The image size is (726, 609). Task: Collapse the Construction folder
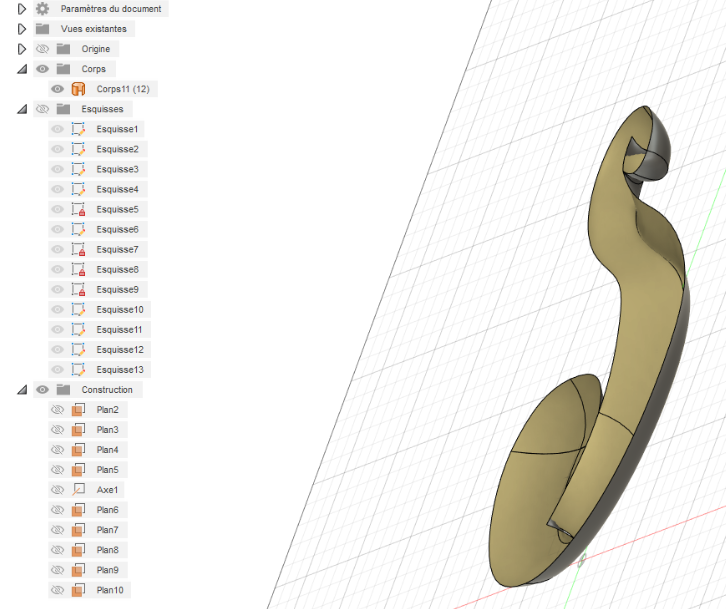(x=22, y=389)
